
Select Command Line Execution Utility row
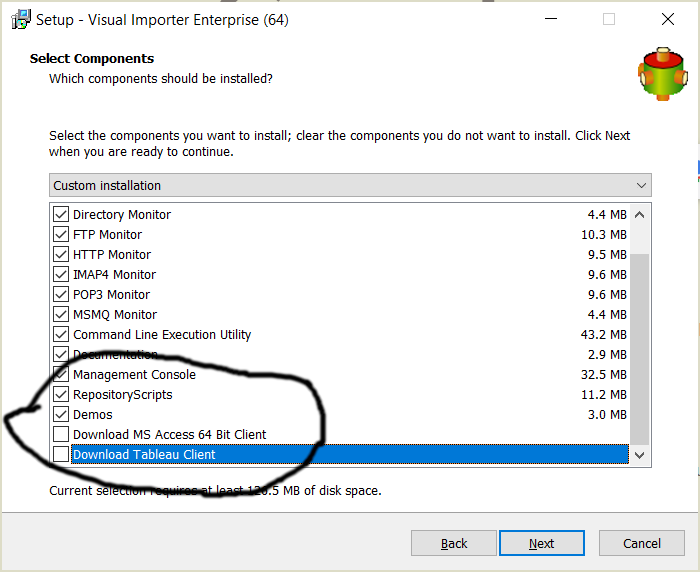[340, 334]
